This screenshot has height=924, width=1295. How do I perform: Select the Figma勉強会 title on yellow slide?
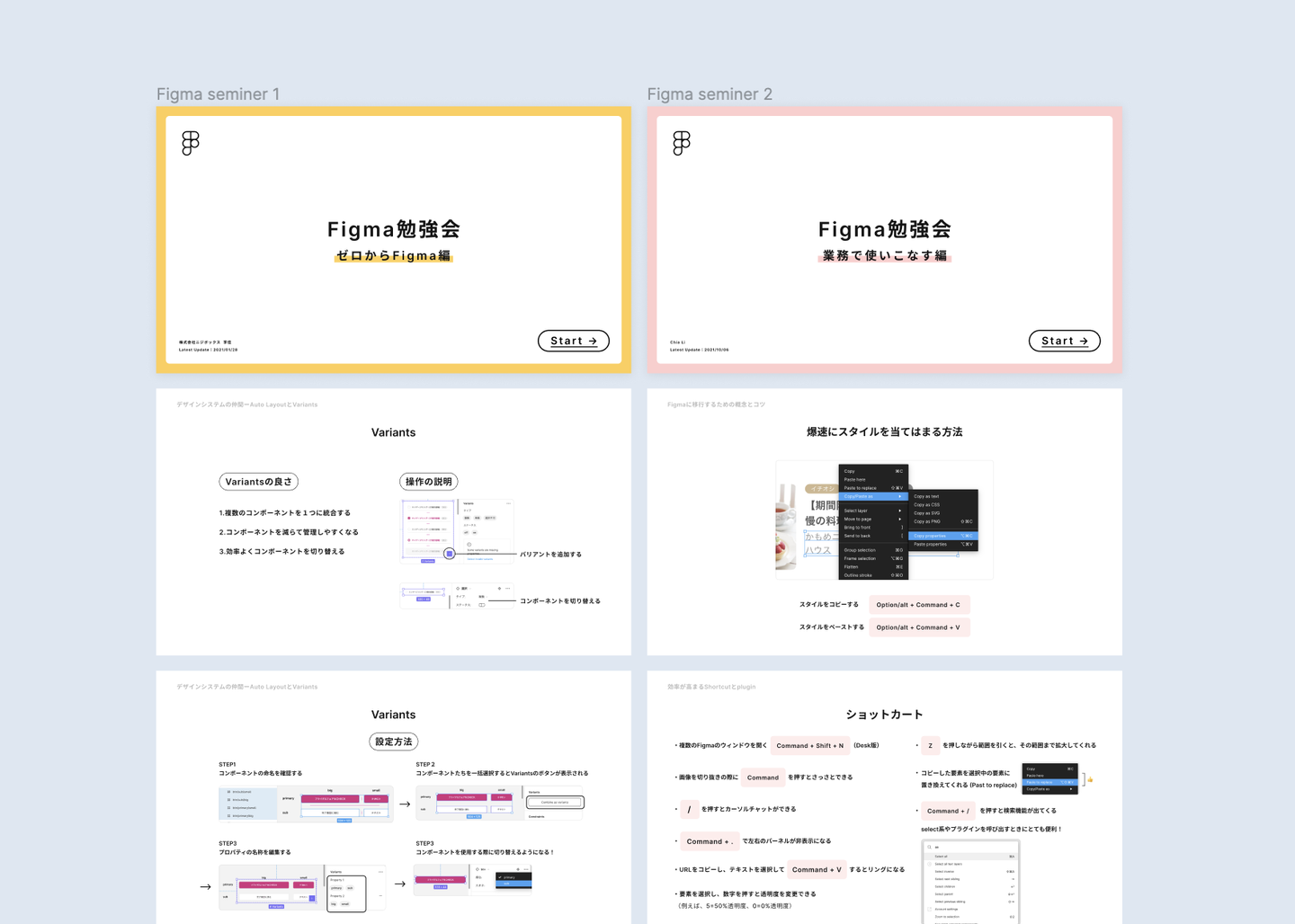click(394, 229)
